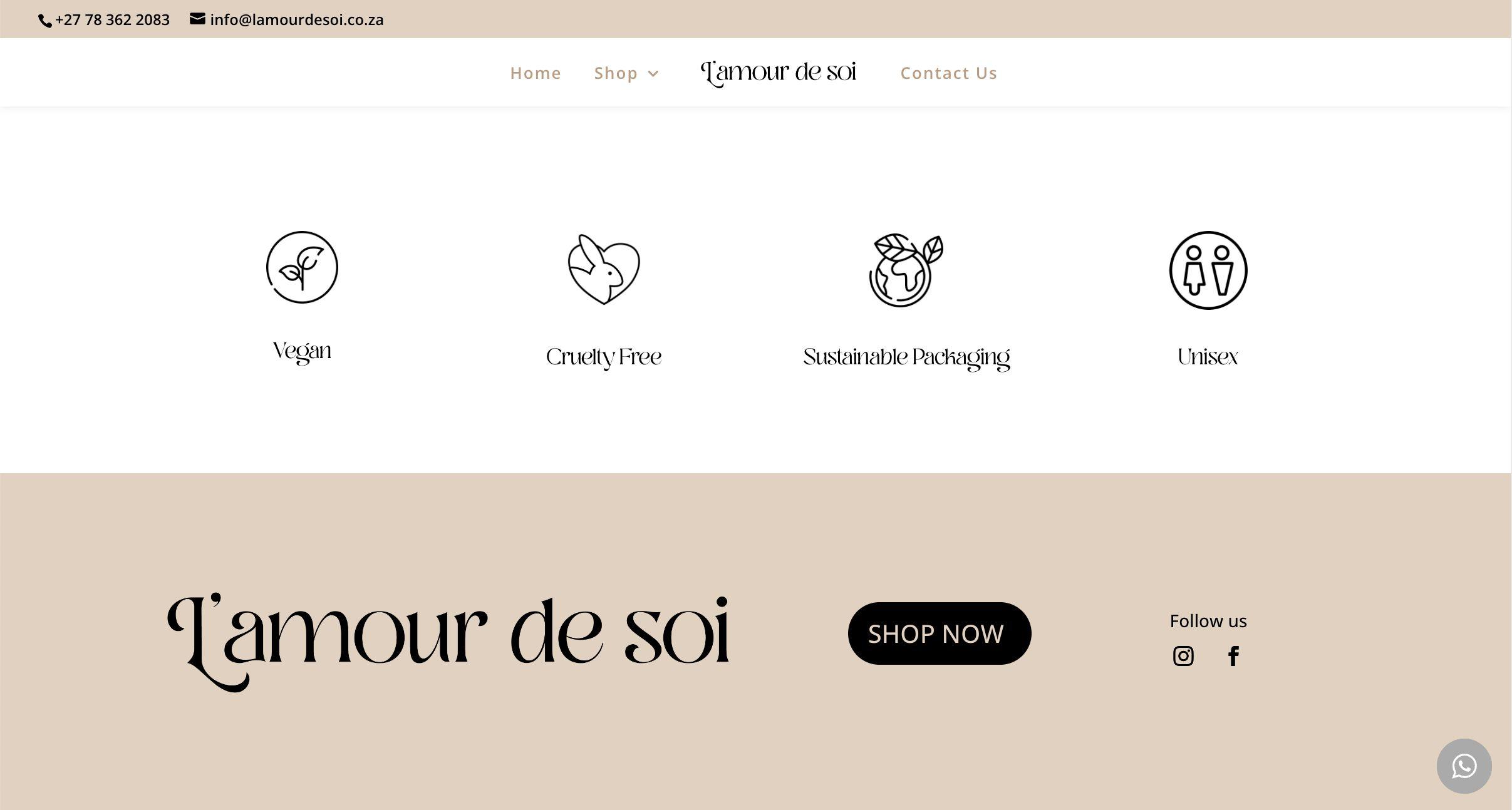Screen dimensions: 1512x810
Task: Open the WhatsApp chat bubble
Action: [1464, 766]
